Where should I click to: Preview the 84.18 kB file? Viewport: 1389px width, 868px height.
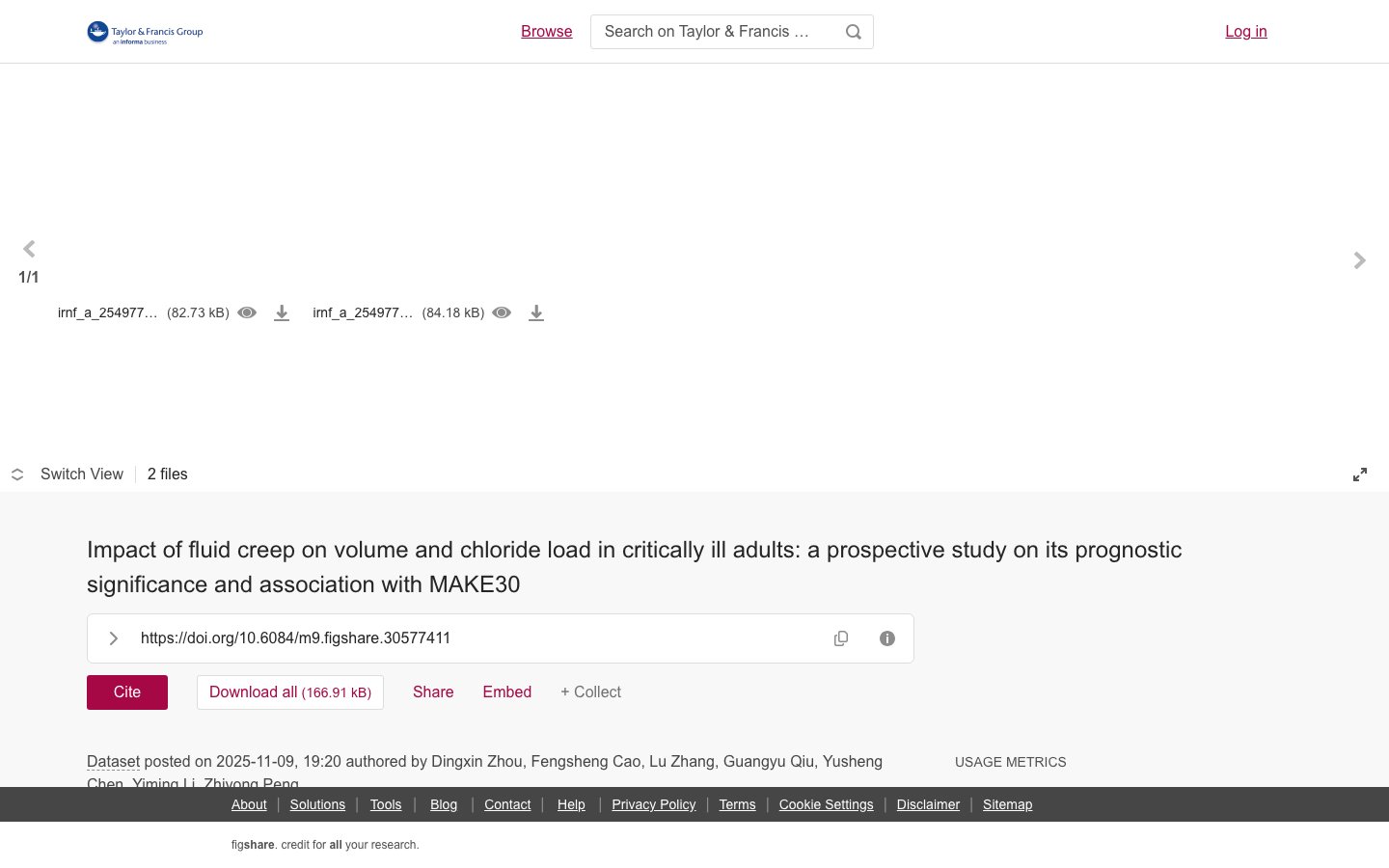502,312
